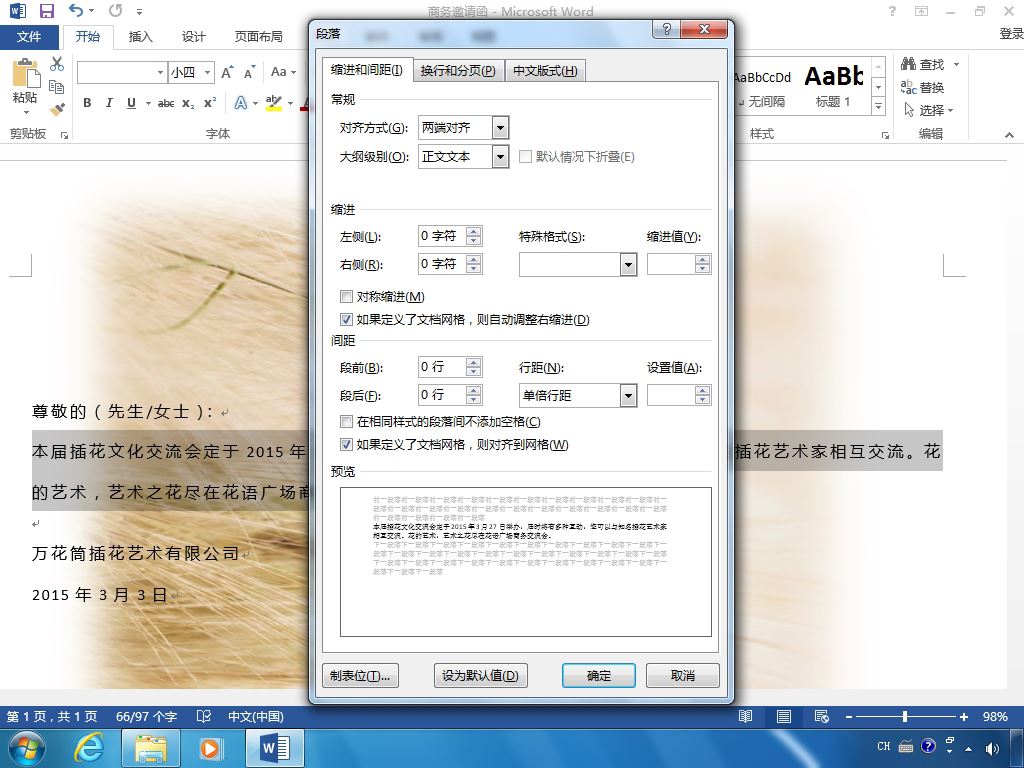Click the Find binoculars icon
Image resolution: width=1024 pixels, height=768 pixels.
click(908, 63)
